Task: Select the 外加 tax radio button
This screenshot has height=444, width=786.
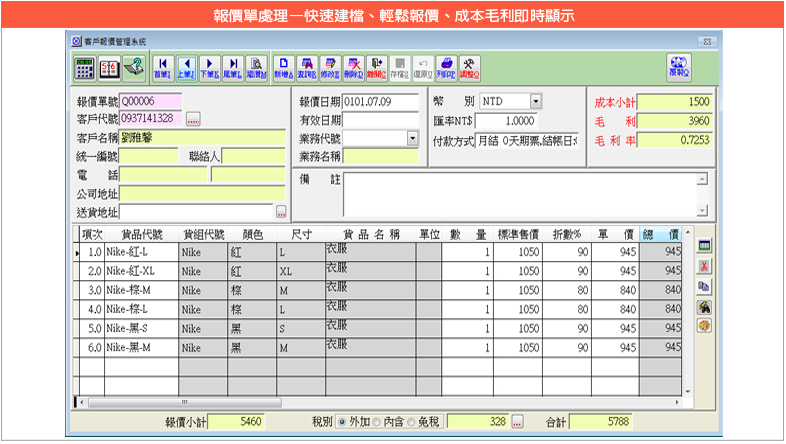Action: 343,422
